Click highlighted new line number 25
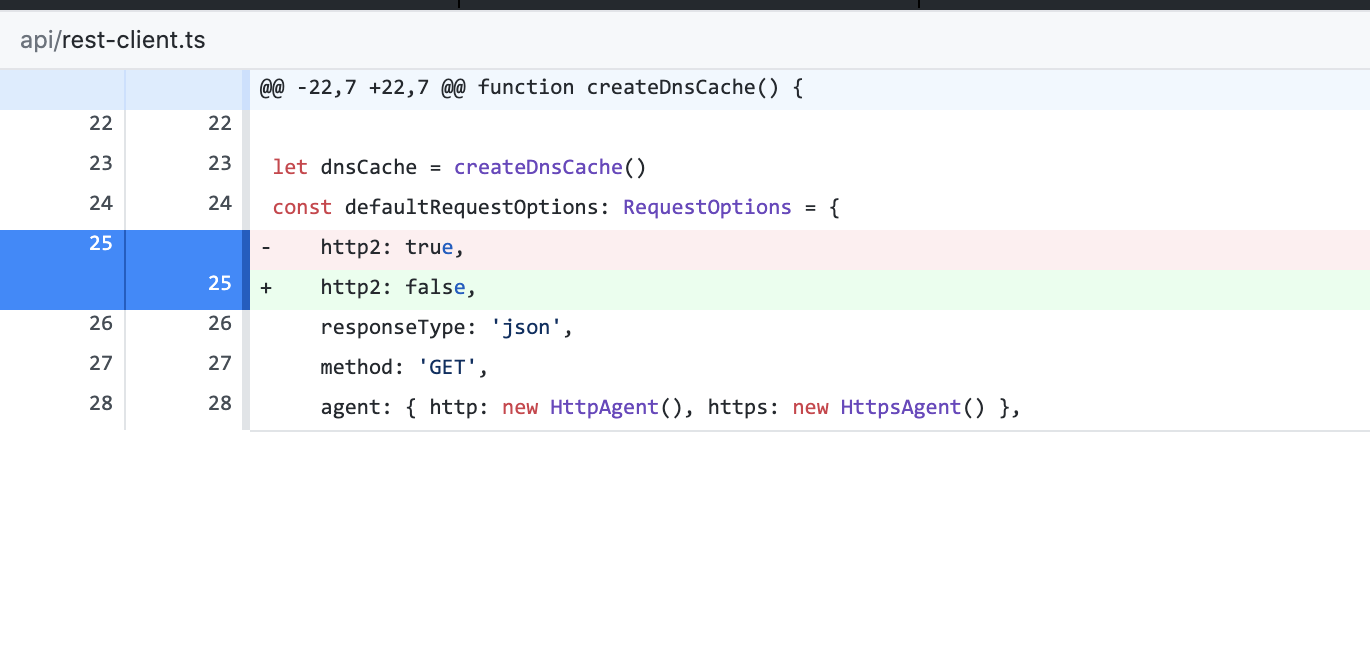This screenshot has height=650, width=1370. click(x=220, y=283)
